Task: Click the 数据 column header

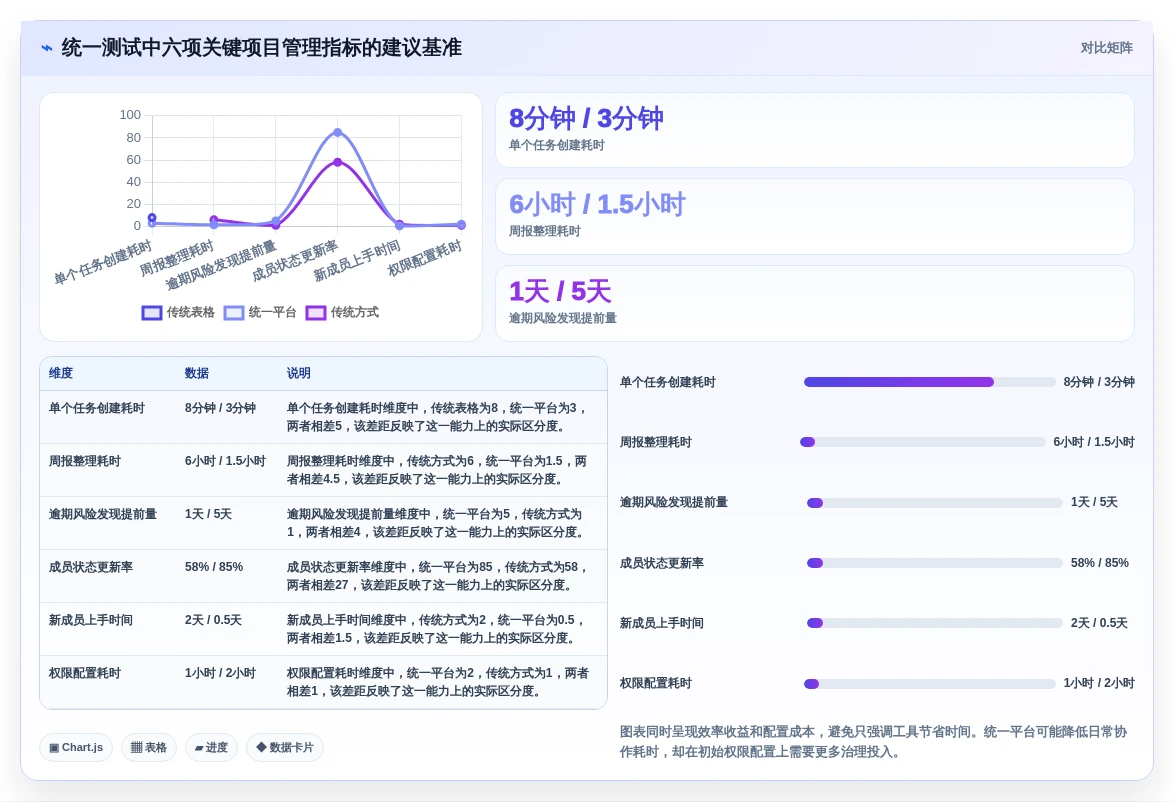Action: point(197,373)
